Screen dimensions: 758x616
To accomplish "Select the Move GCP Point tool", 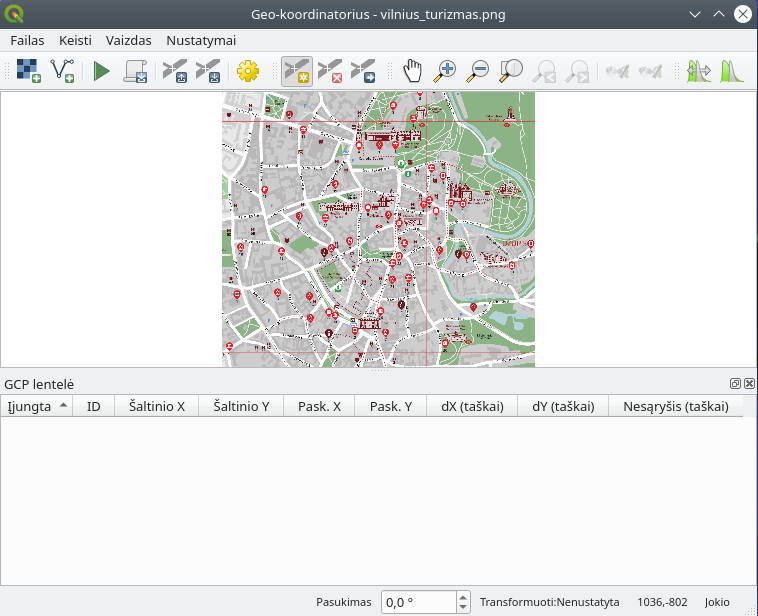I will click(x=363, y=71).
